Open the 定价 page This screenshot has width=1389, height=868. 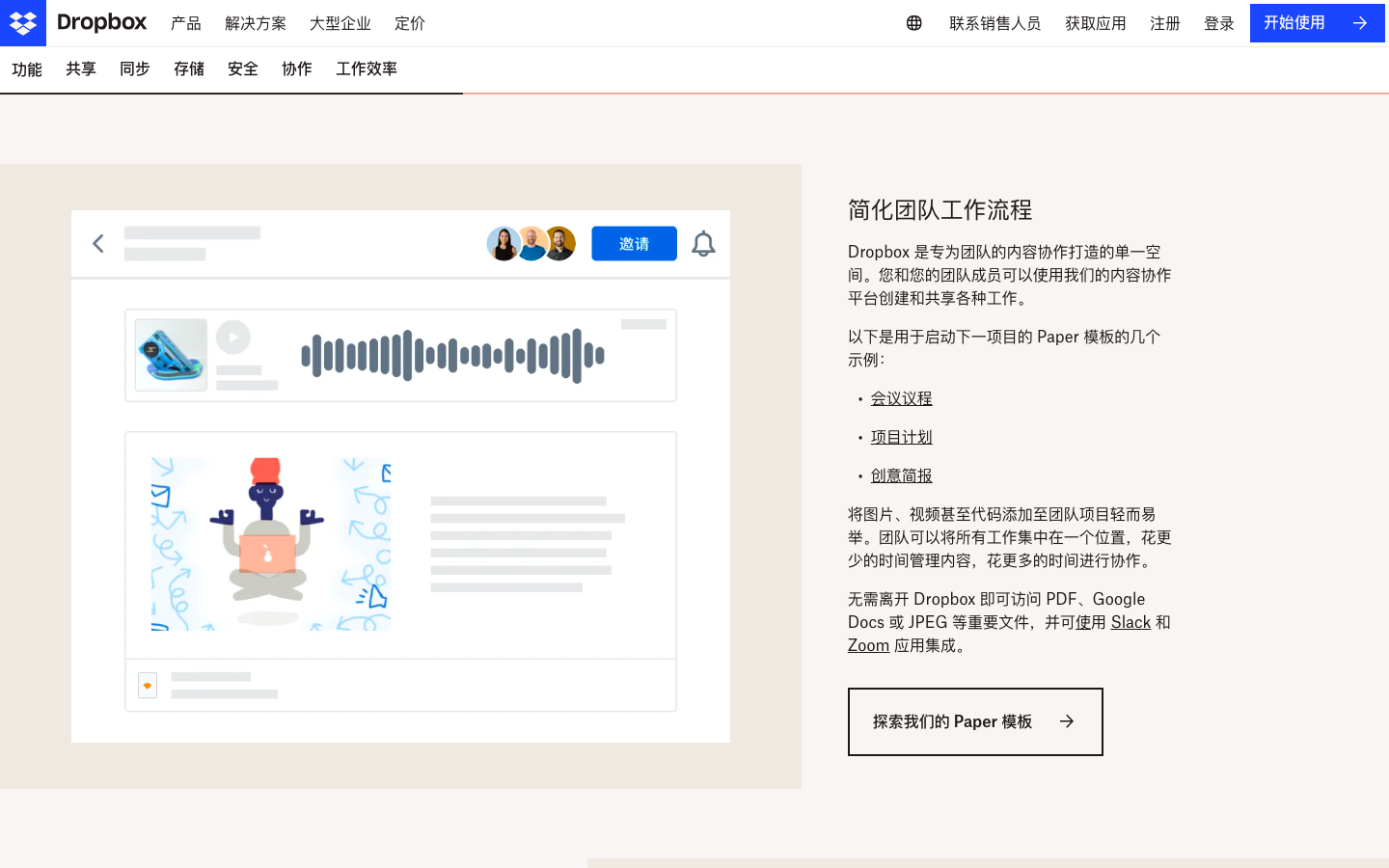(410, 23)
